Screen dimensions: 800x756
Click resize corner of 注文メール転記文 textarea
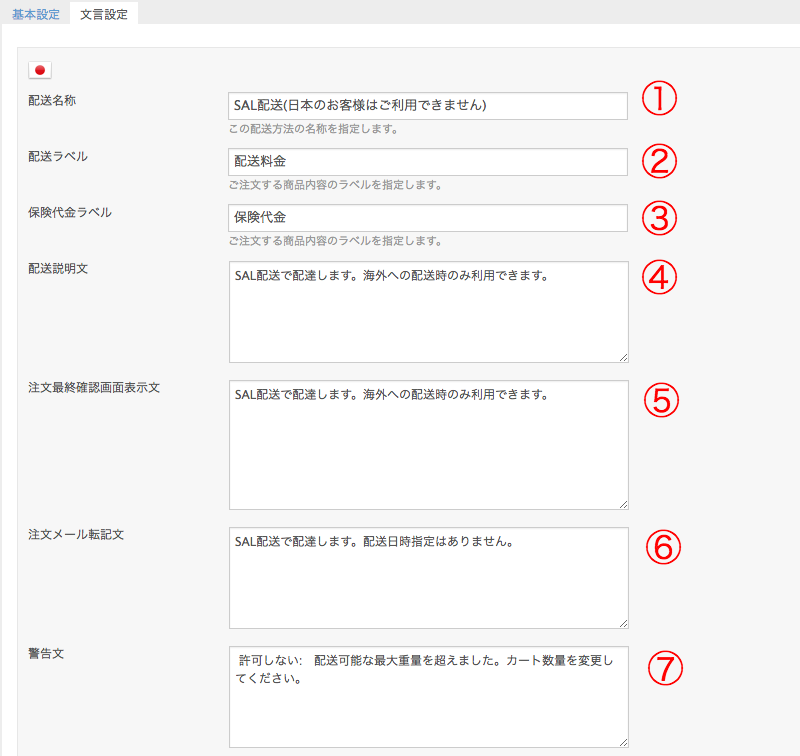(623, 623)
